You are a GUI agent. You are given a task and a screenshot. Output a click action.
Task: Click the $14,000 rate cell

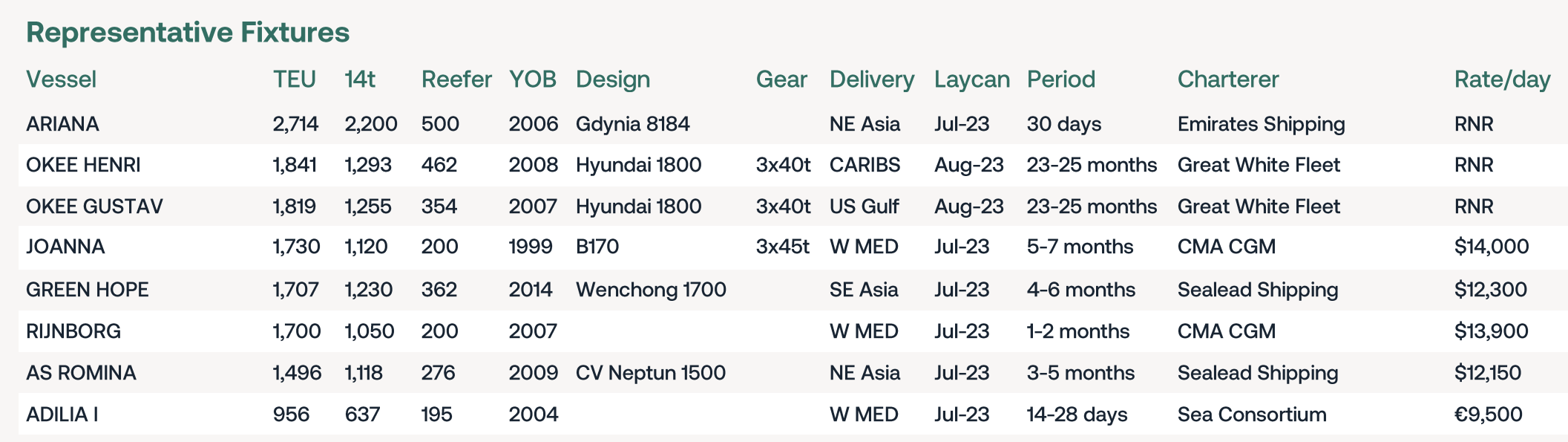[1492, 247]
